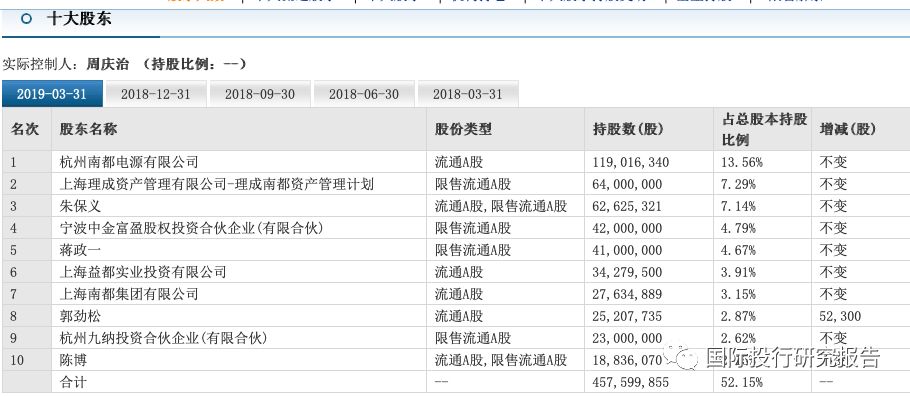Click share count 42,000,000
Viewport: 910px width, 397px height.
click(x=627, y=229)
